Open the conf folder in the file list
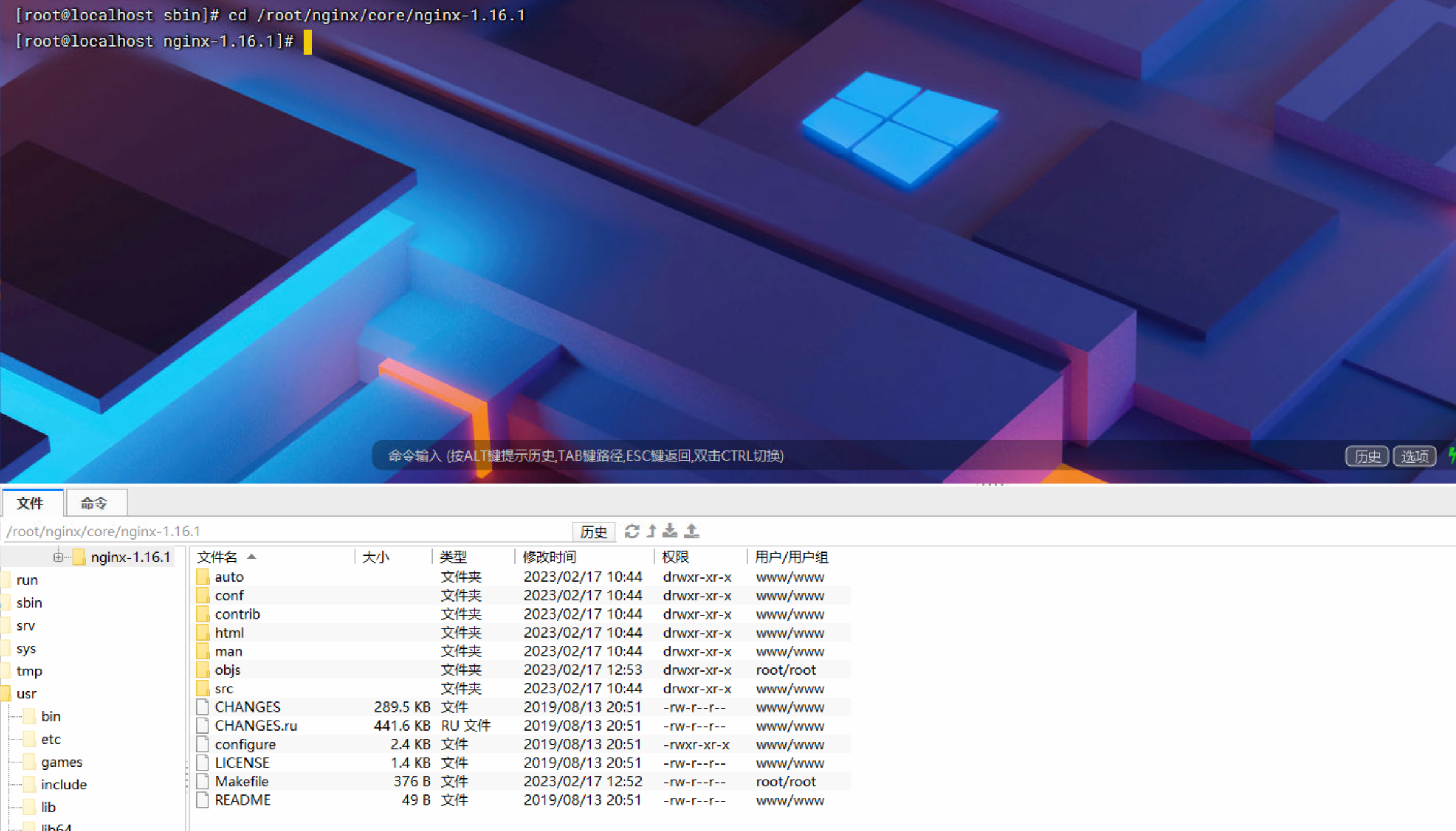Image resolution: width=1456 pixels, height=831 pixels. tap(229, 595)
